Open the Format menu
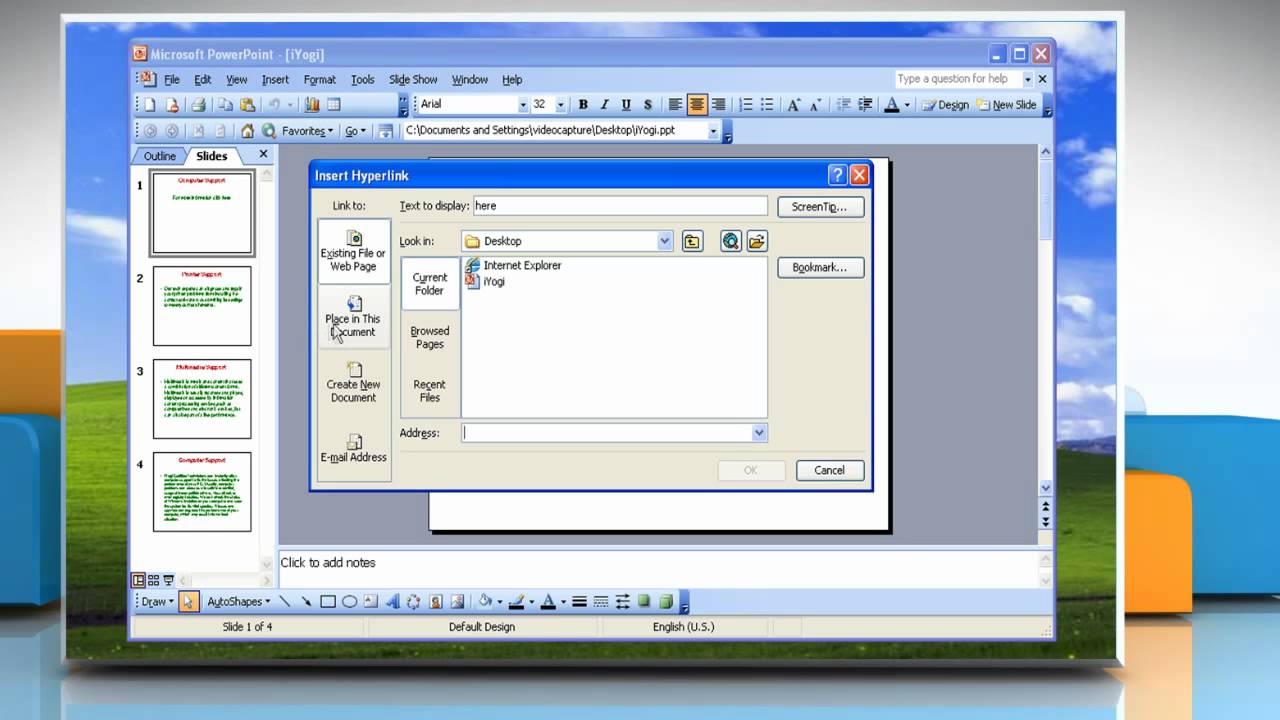 [319, 80]
